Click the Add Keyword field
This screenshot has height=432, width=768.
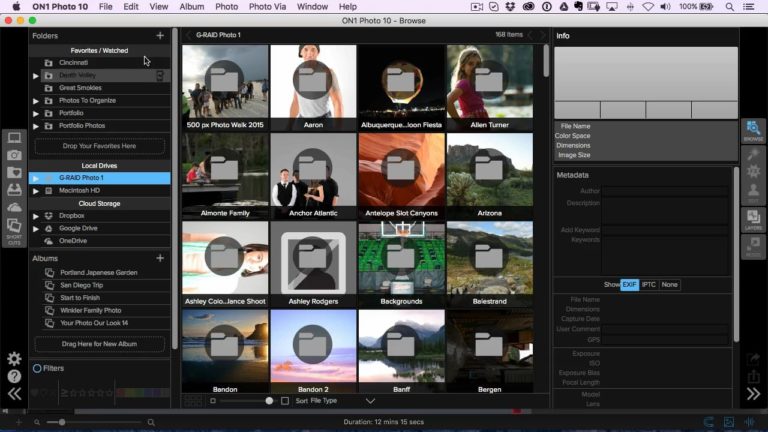point(665,230)
